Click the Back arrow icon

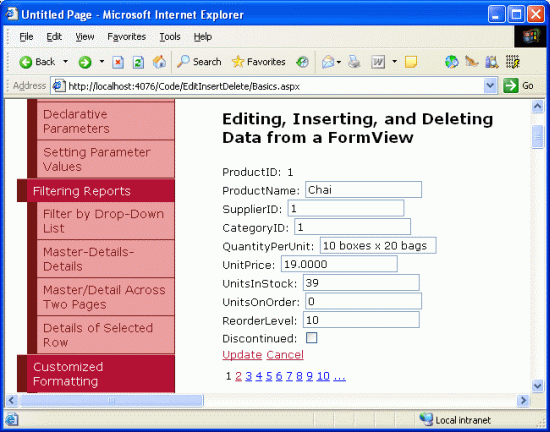coord(26,62)
